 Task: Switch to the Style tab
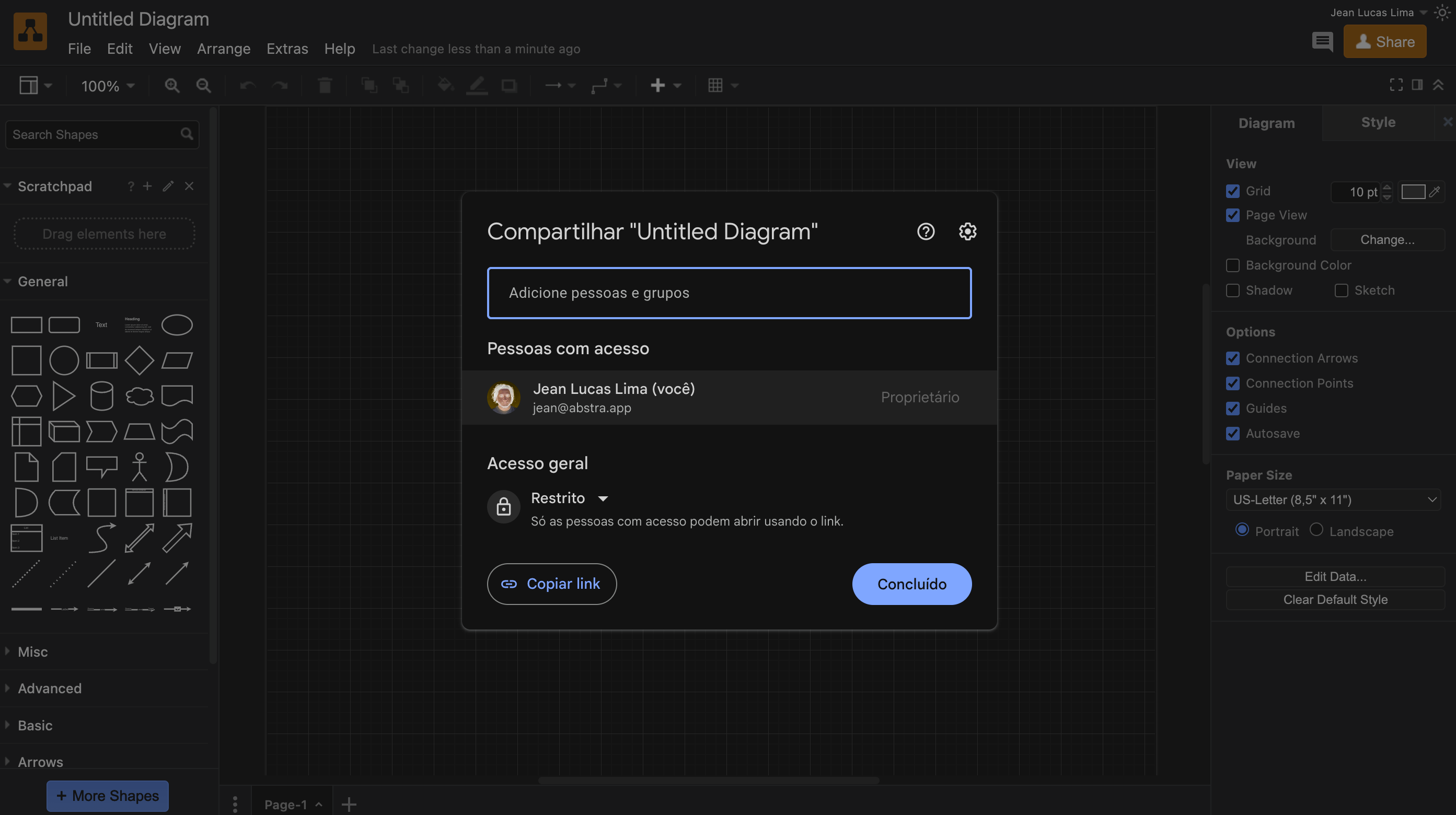pyautogui.click(x=1378, y=122)
